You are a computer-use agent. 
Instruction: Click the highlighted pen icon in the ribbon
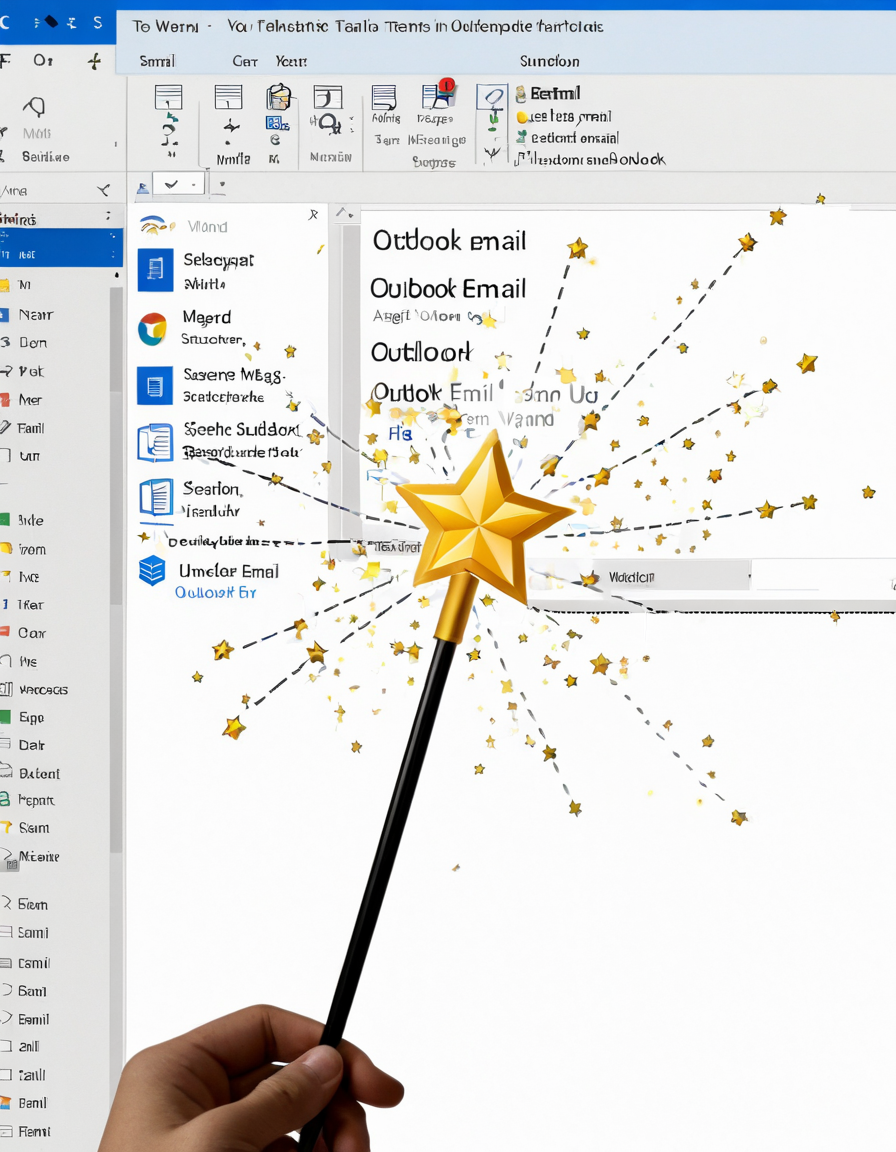click(491, 96)
